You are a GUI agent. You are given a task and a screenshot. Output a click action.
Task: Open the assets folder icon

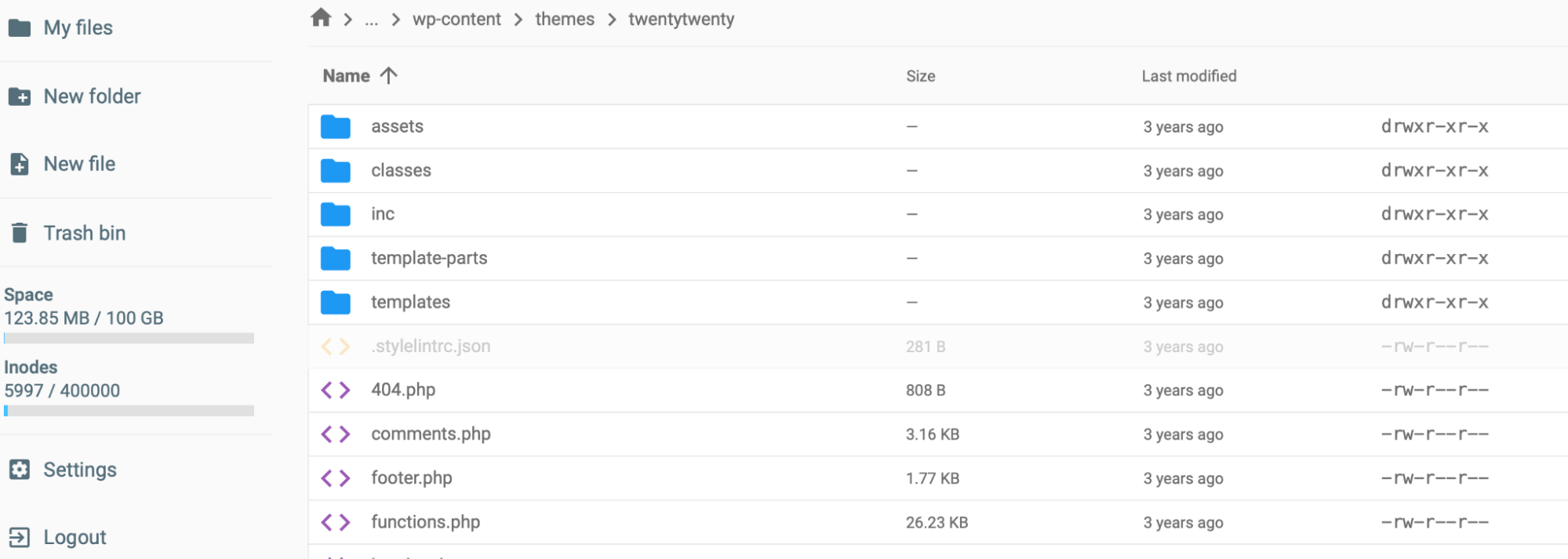tap(336, 126)
